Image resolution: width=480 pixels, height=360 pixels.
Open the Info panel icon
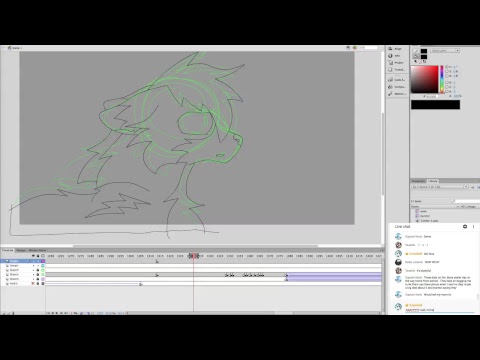click(390, 56)
